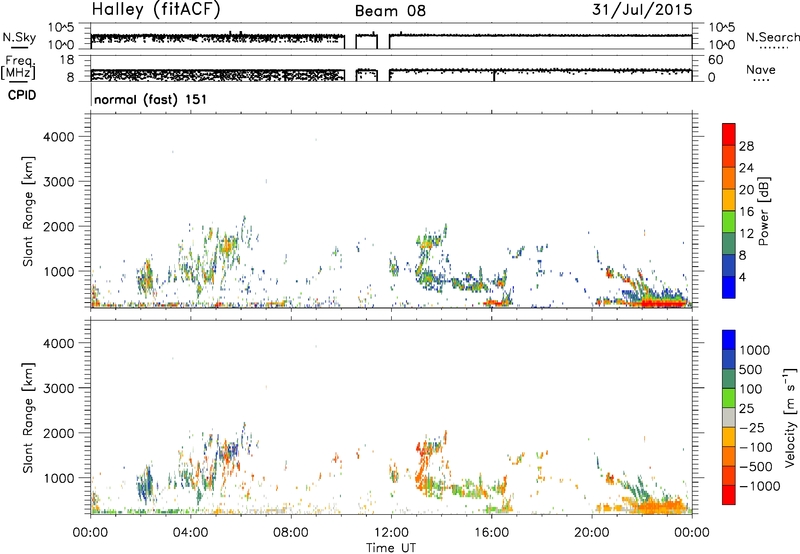Click the "24" power color bar tick
The image size is (800, 554).
pyautogui.click(x=746, y=168)
